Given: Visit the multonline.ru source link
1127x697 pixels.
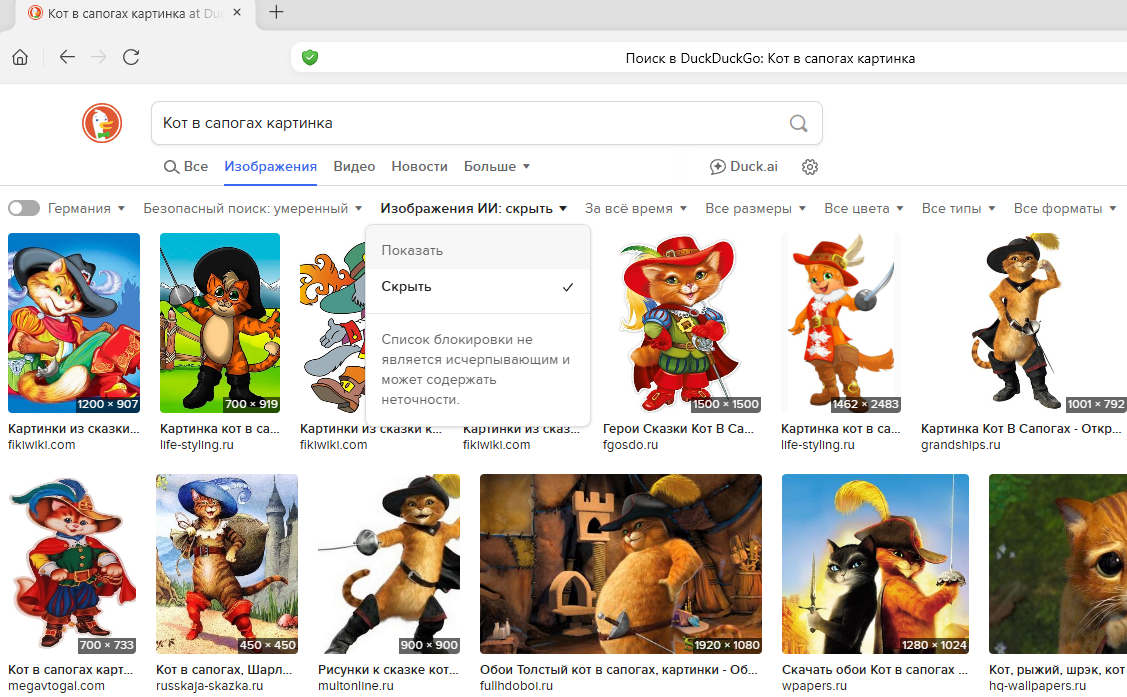Looking at the screenshot, I should 356,686.
